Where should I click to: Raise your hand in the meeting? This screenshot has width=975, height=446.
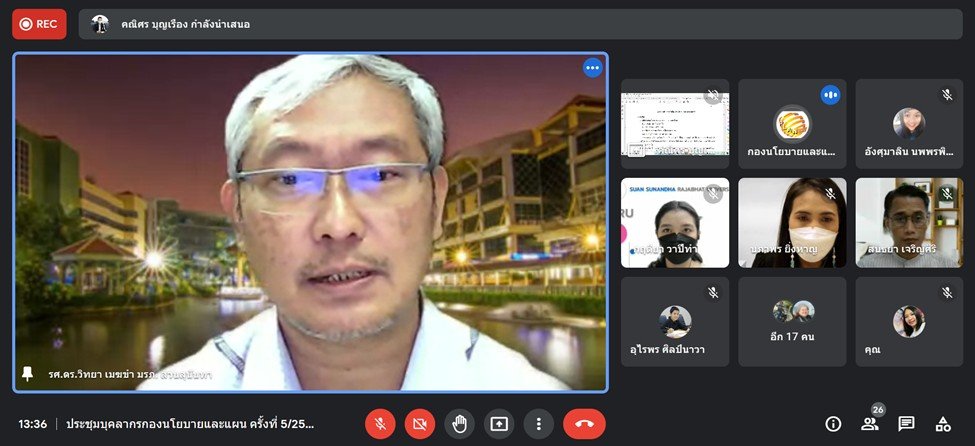pos(459,424)
